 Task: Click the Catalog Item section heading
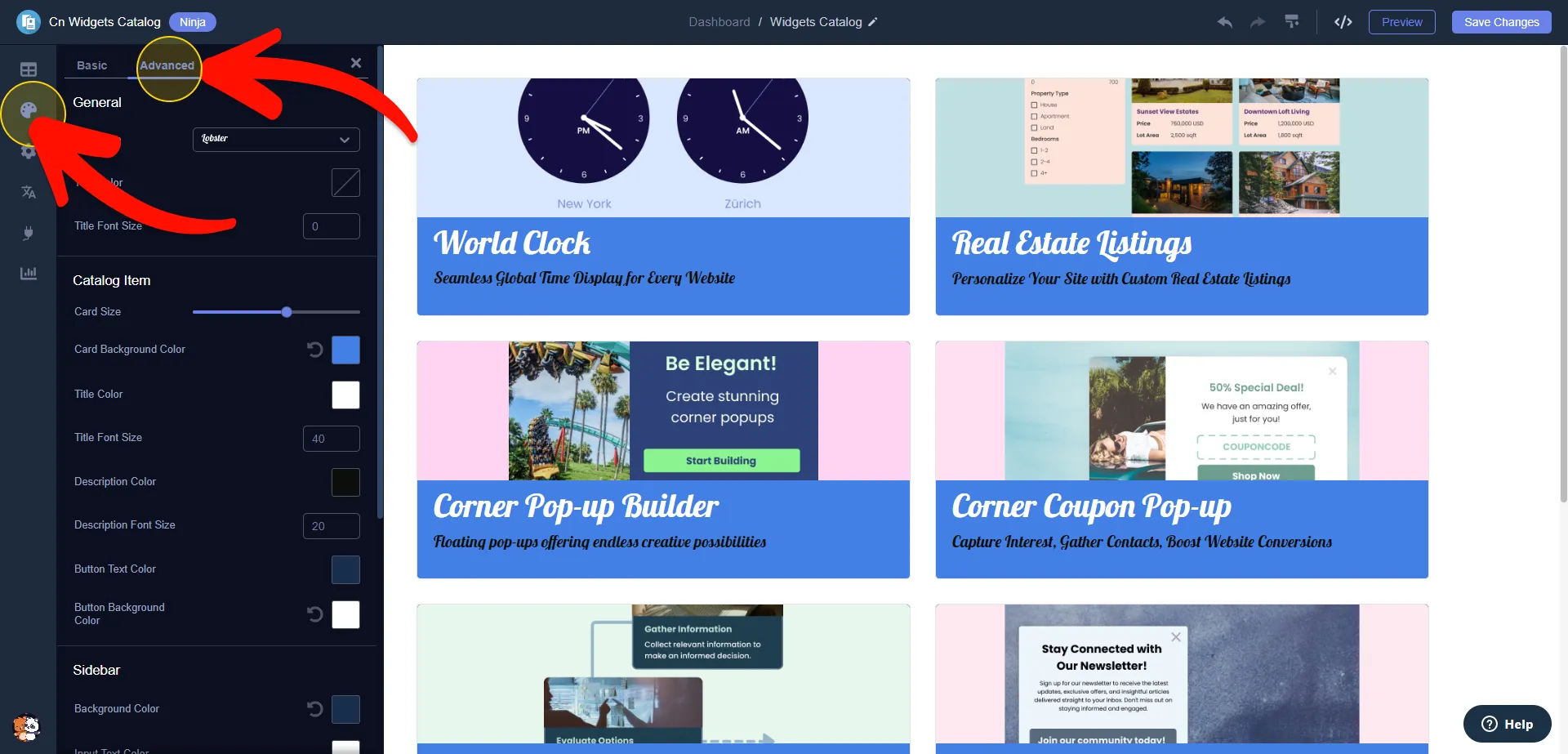coord(112,280)
